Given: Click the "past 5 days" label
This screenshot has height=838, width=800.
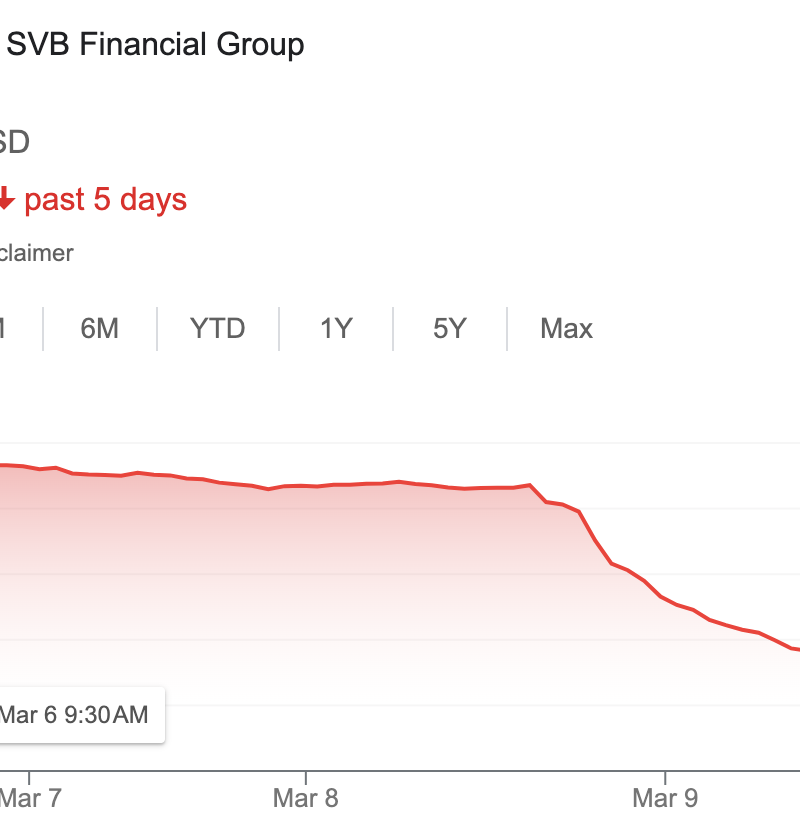Looking at the screenshot, I should 105,199.
